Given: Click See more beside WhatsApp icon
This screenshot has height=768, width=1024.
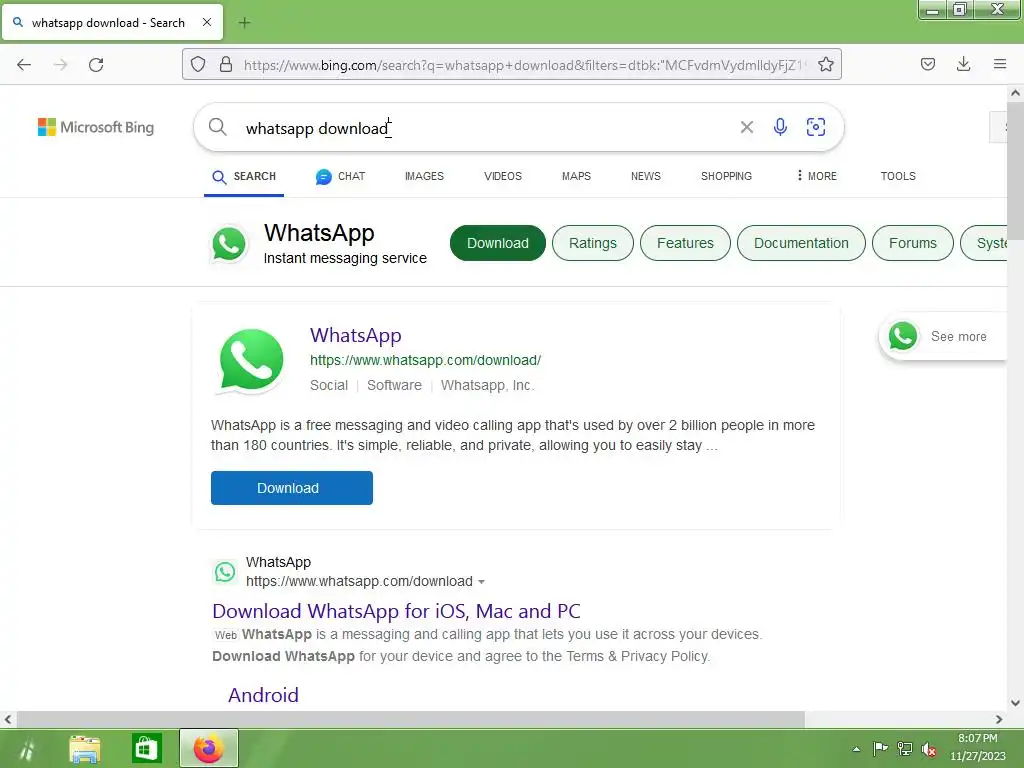Looking at the screenshot, I should [x=958, y=336].
